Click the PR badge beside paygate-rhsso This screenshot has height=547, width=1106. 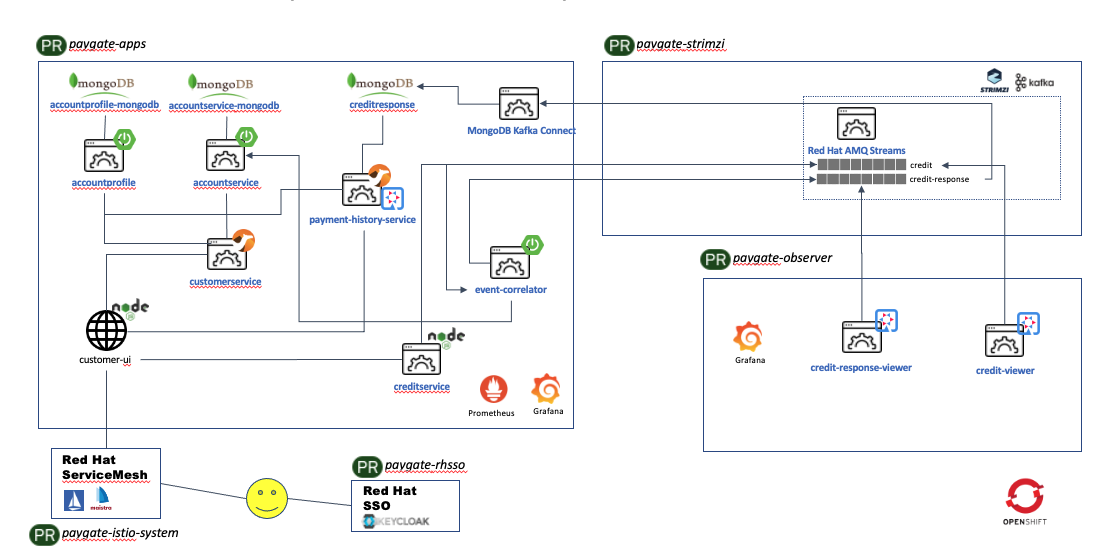(x=367, y=467)
